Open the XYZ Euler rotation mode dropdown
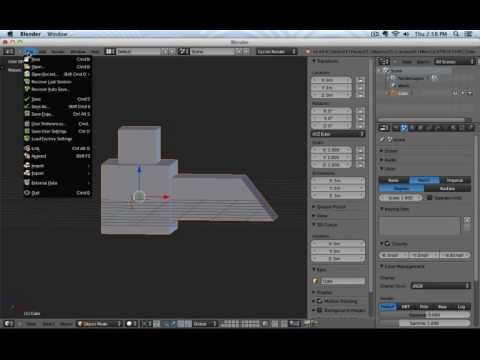 pyautogui.click(x=338, y=134)
